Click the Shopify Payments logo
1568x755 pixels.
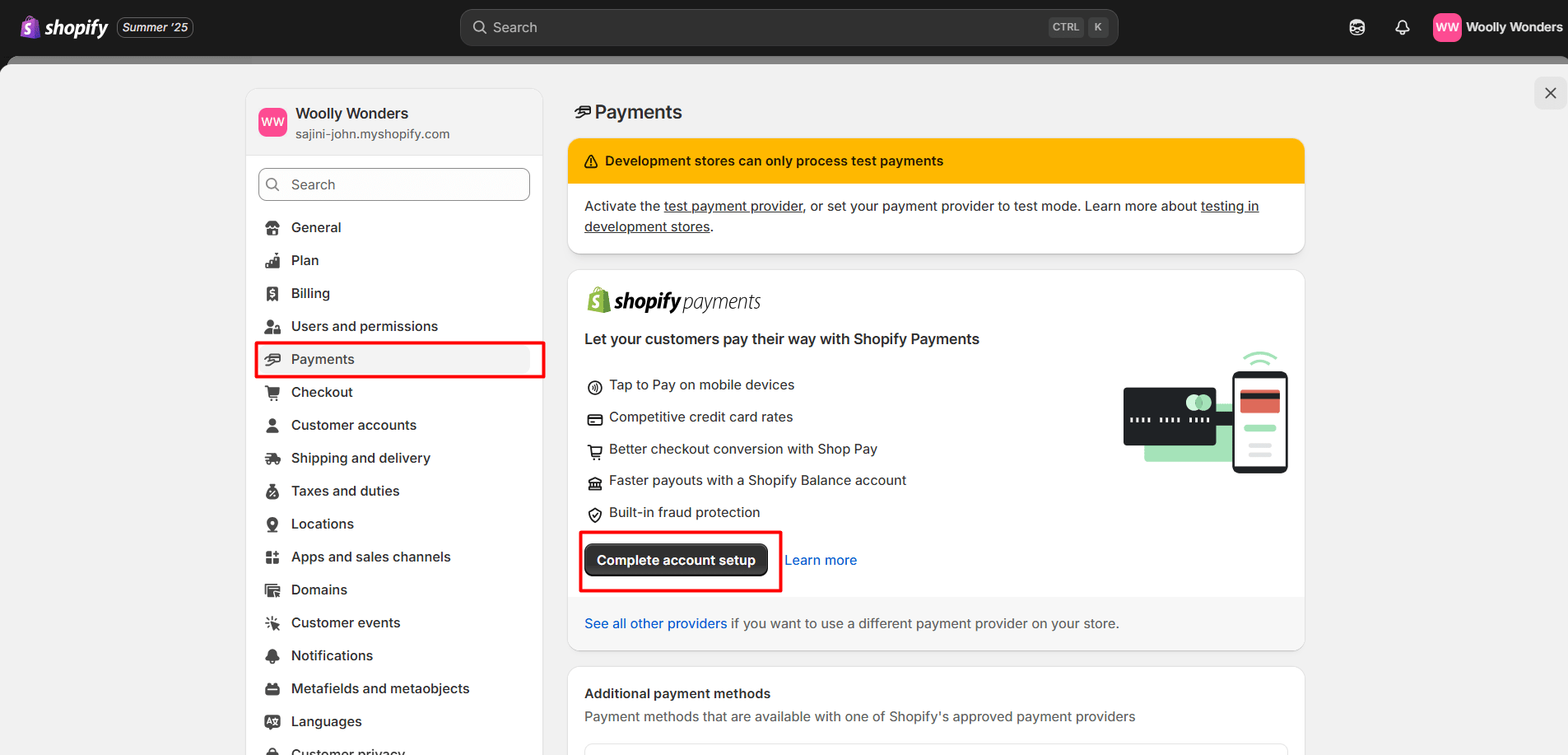(x=673, y=301)
